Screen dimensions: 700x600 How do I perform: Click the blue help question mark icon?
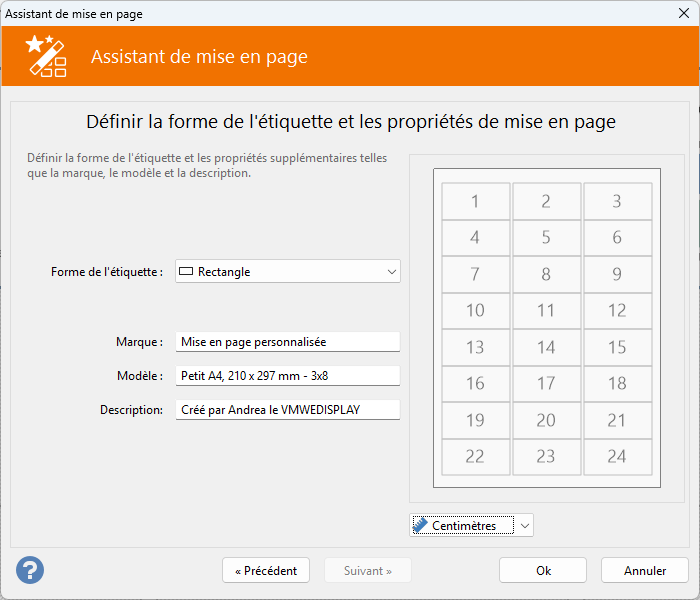pos(30,570)
